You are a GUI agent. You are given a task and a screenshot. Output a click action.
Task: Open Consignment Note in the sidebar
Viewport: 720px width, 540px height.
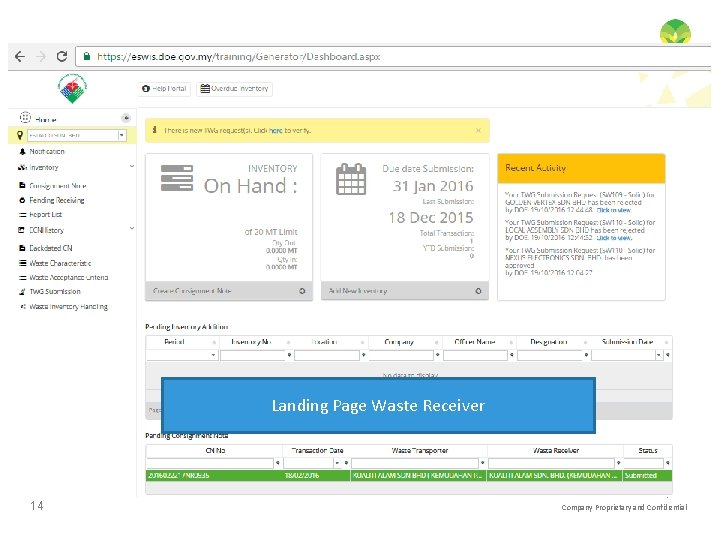(58, 186)
